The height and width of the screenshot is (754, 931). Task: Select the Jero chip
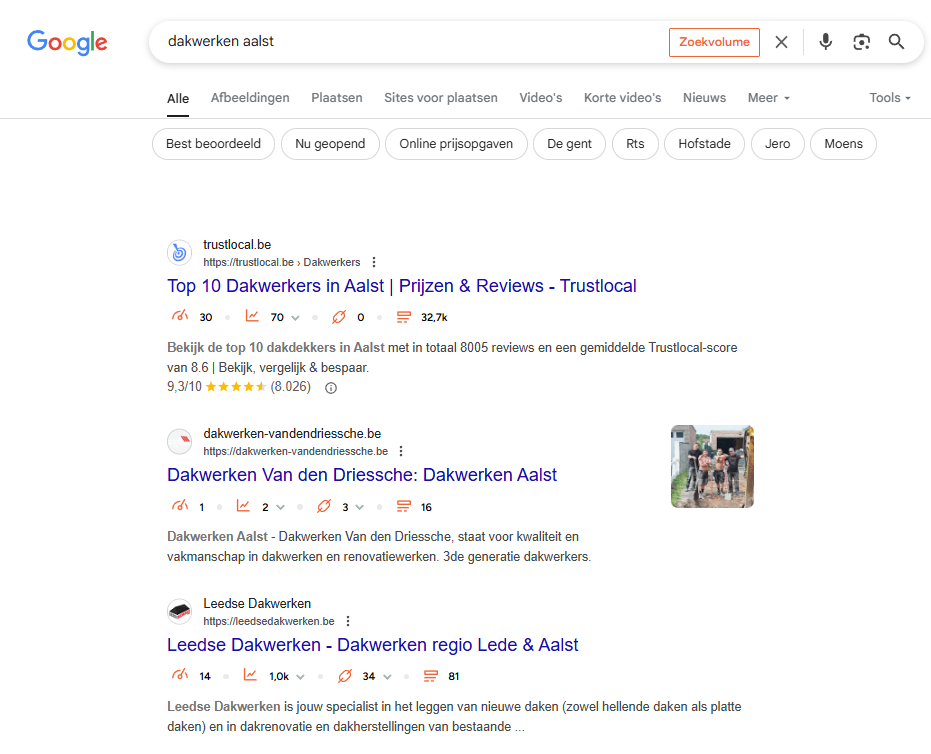tap(777, 144)
